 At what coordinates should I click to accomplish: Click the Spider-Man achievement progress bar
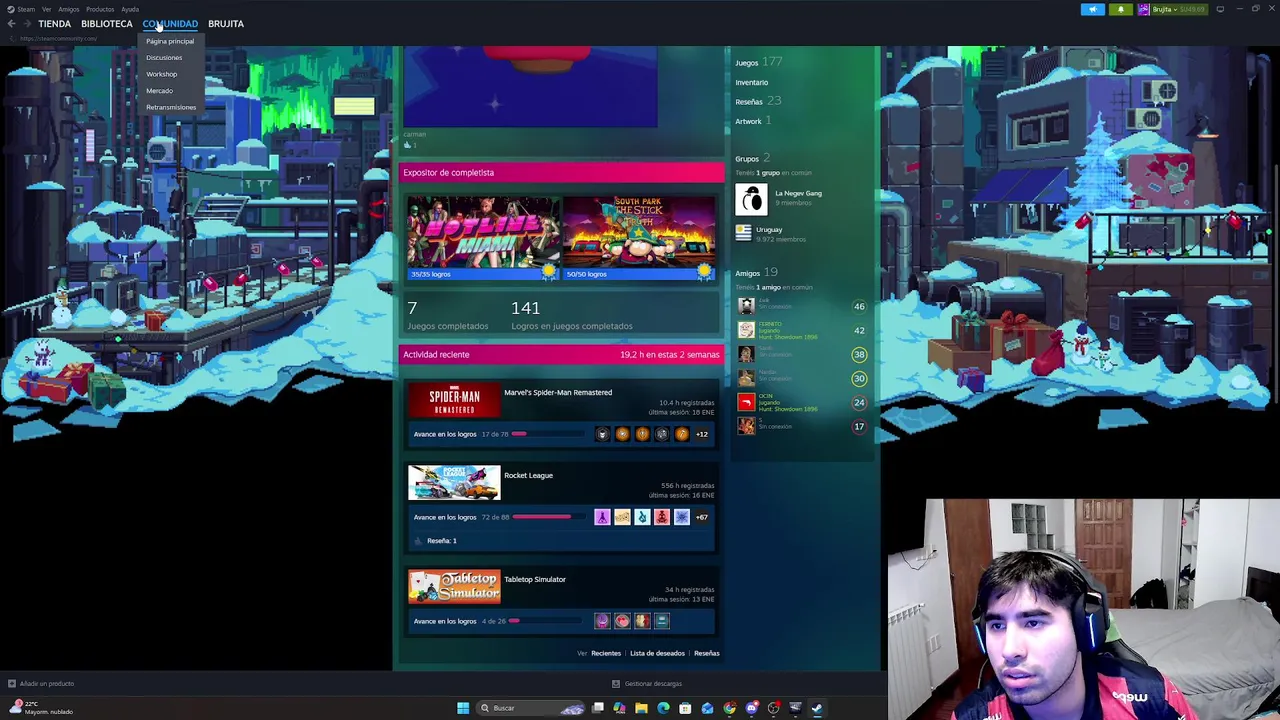pos(547,434)
